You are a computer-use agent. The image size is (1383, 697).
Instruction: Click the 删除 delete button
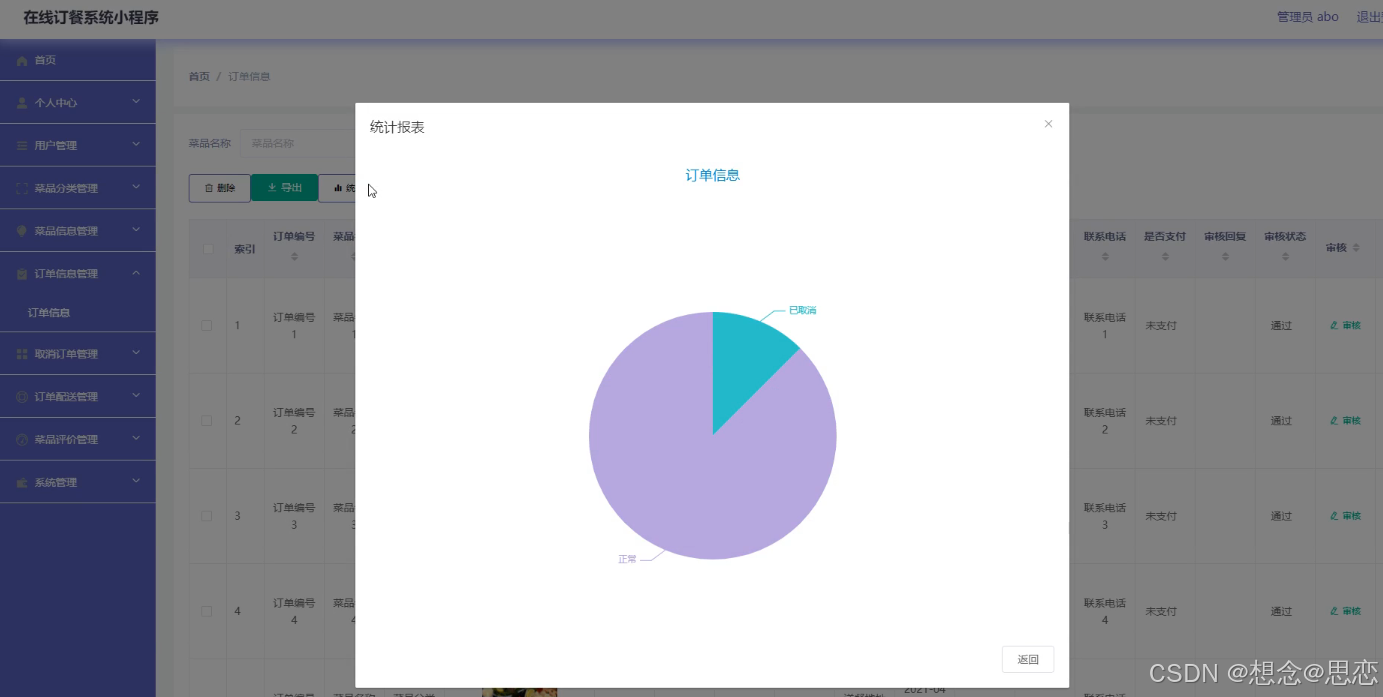(220, 188)
